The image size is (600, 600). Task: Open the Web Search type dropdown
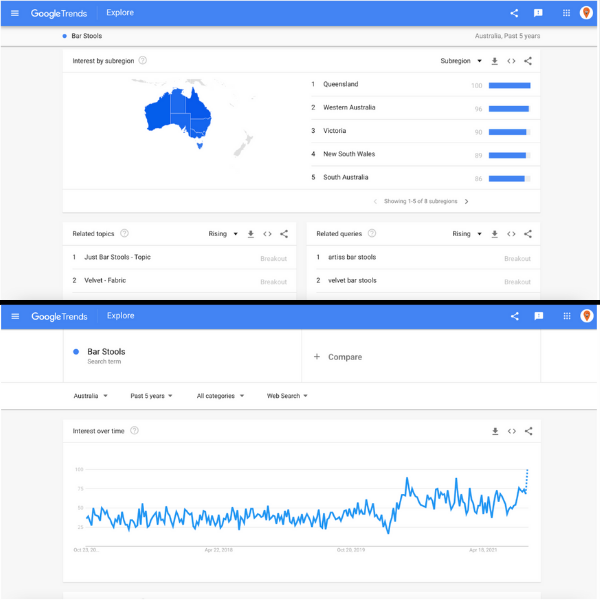pyautogui.click(x=287, y=396)
